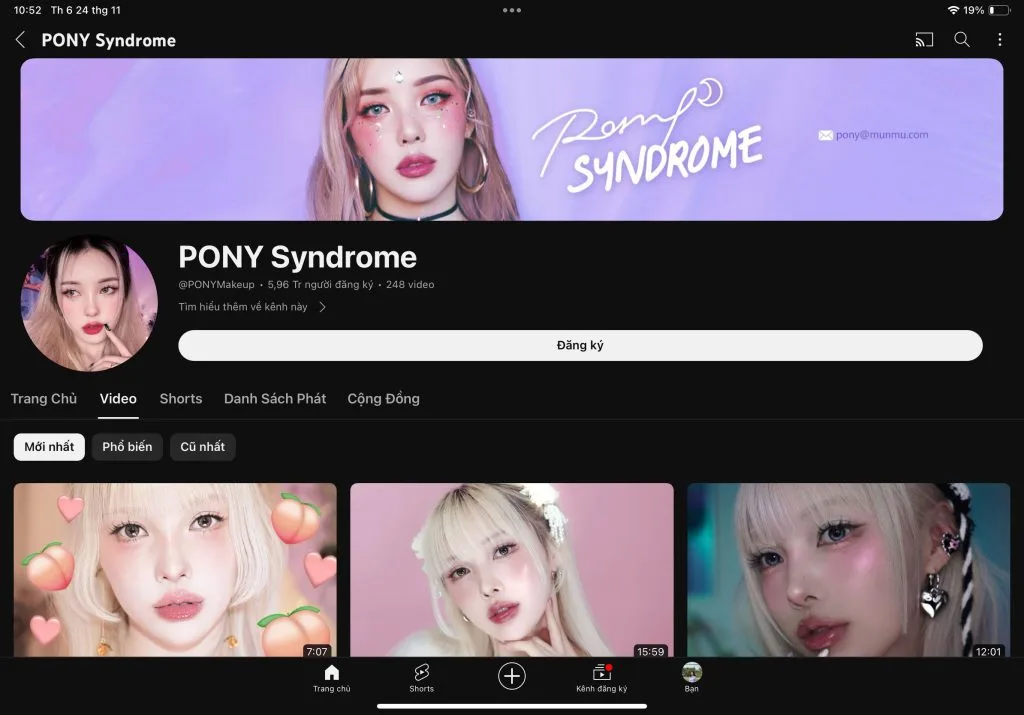This screenshot has width=1024, height=715.
Task: Switch to the Trang Chủ tab
Action: pyautogui.click(x=44, y=398)
